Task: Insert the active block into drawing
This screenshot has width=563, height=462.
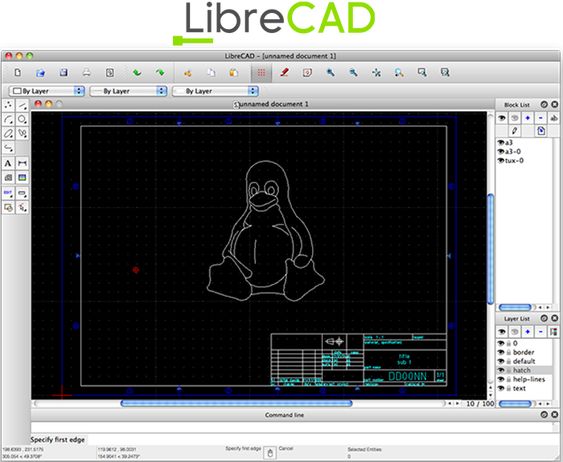Action: coord(541,131)
